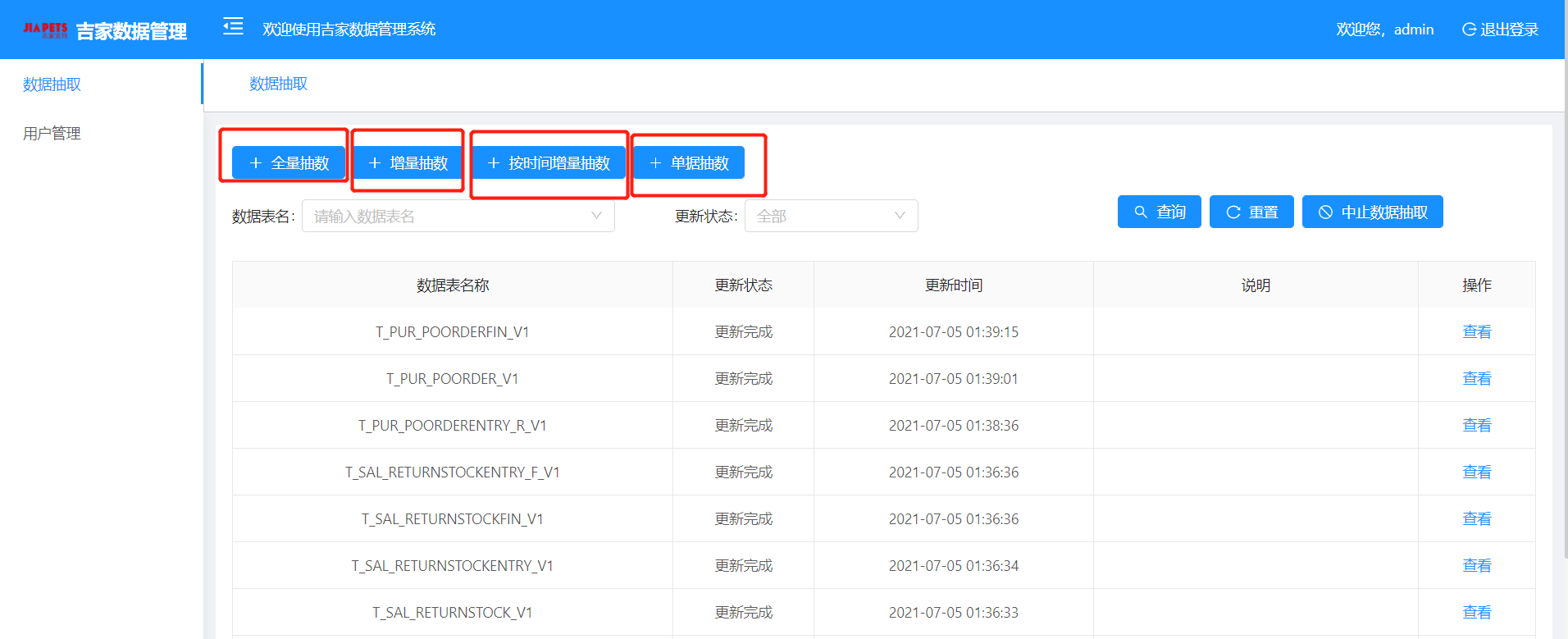Select table name T_PUR_POORDER_V1
The width and height of the screenshot is (1568, 639).
pyautogui.click(x=453, y=379)
